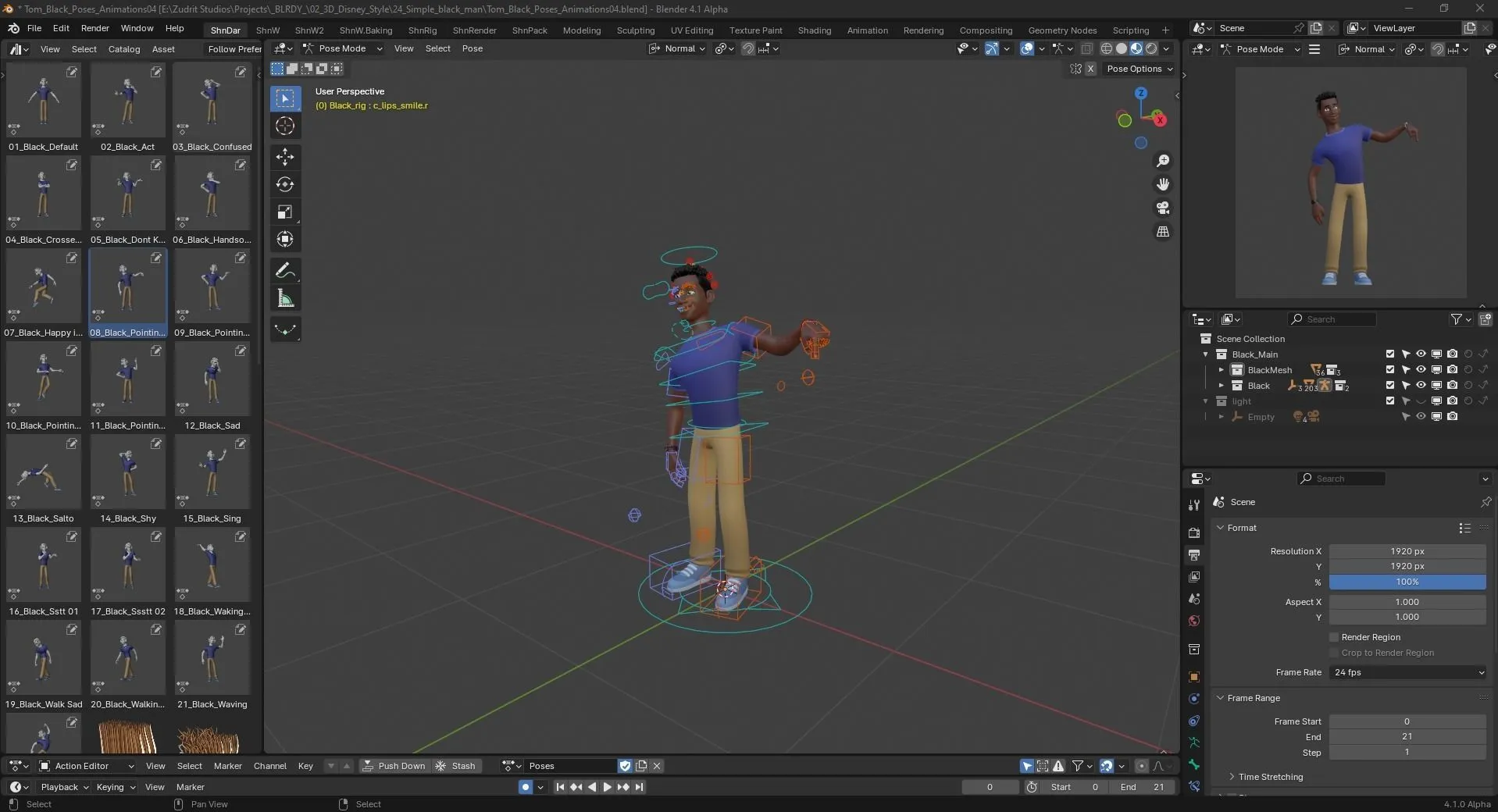Open the Render Properties tab in Properties editor
Viewport: 1498px width, 812px height.
[x=1193, y=532]
